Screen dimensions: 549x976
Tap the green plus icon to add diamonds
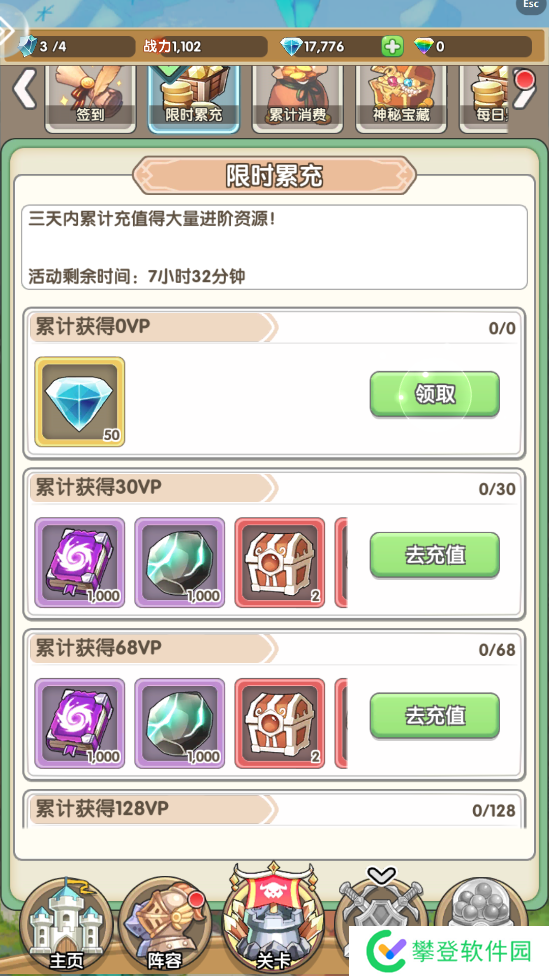[392, 47]
